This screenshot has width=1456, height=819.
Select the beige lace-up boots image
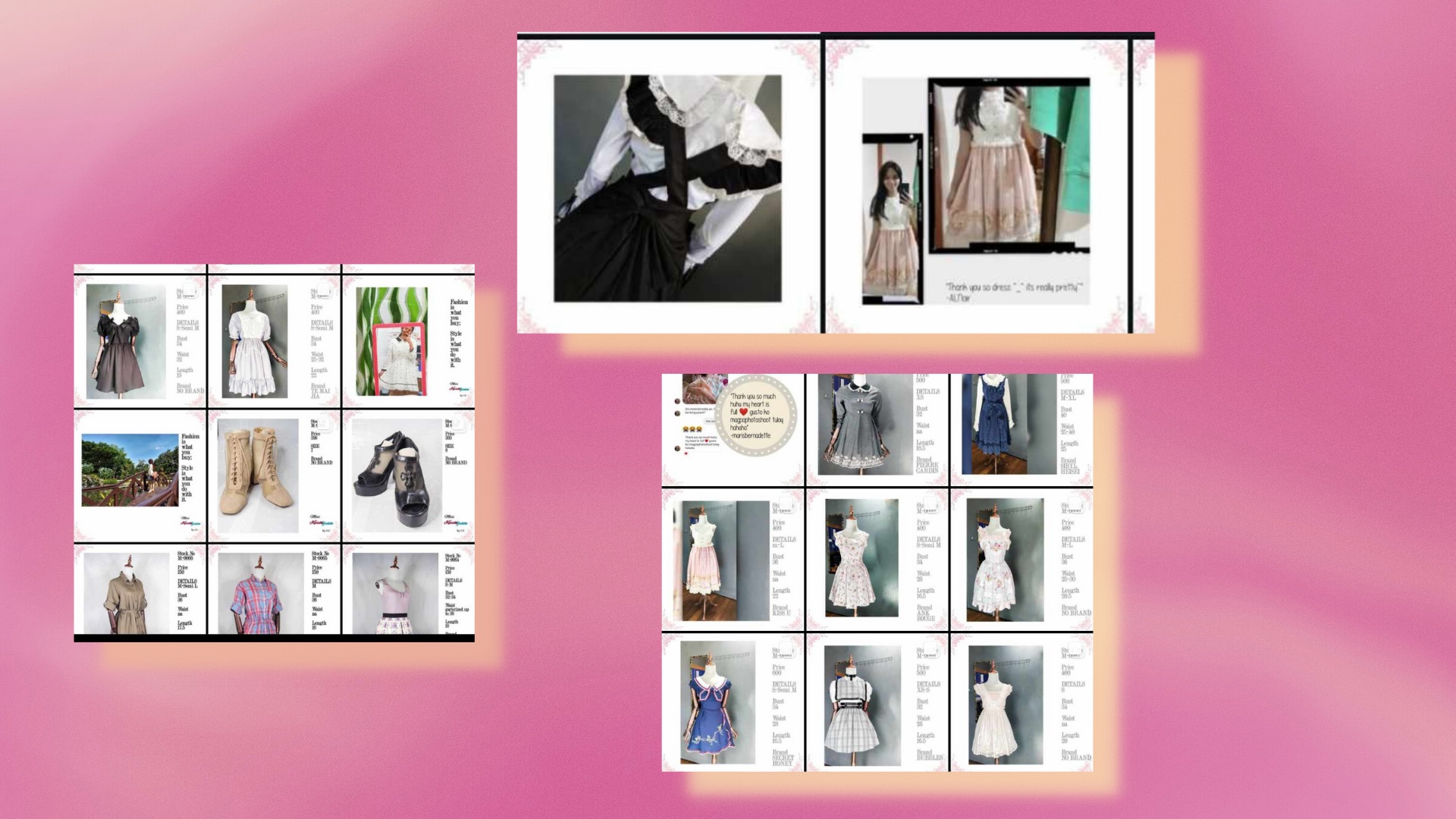258,475
